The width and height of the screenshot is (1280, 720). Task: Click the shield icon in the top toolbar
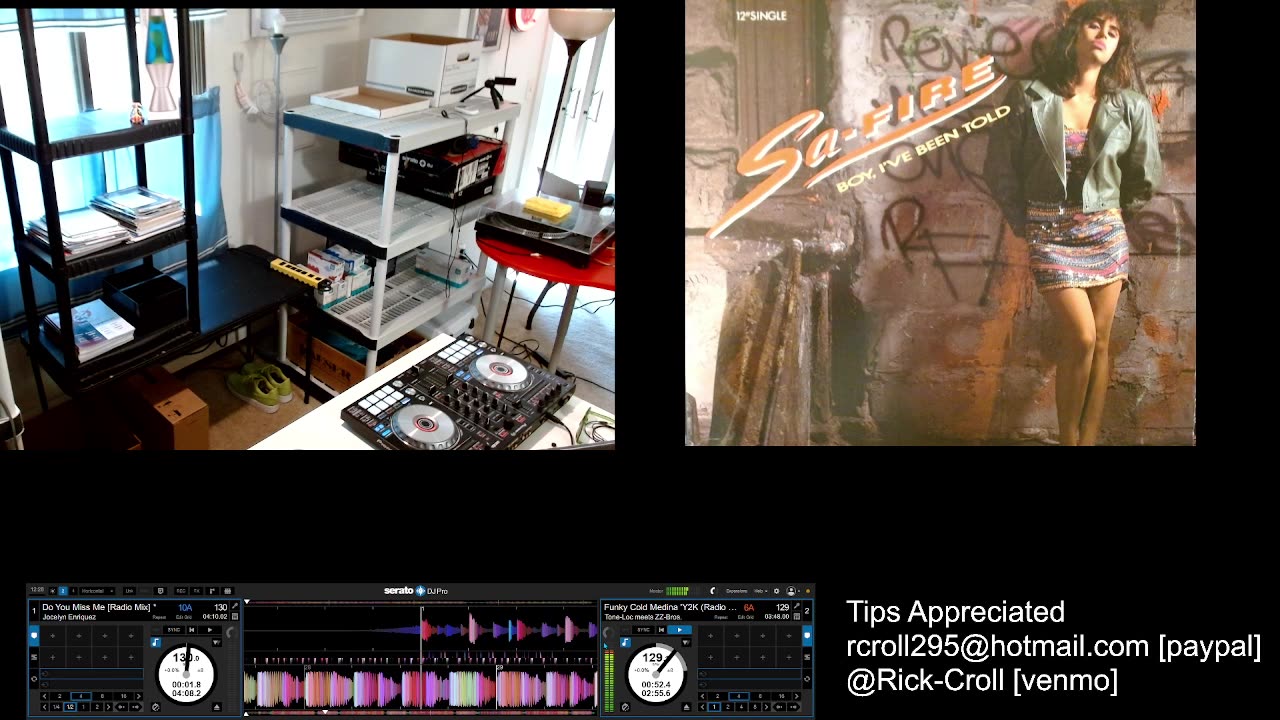click(160, 591)
